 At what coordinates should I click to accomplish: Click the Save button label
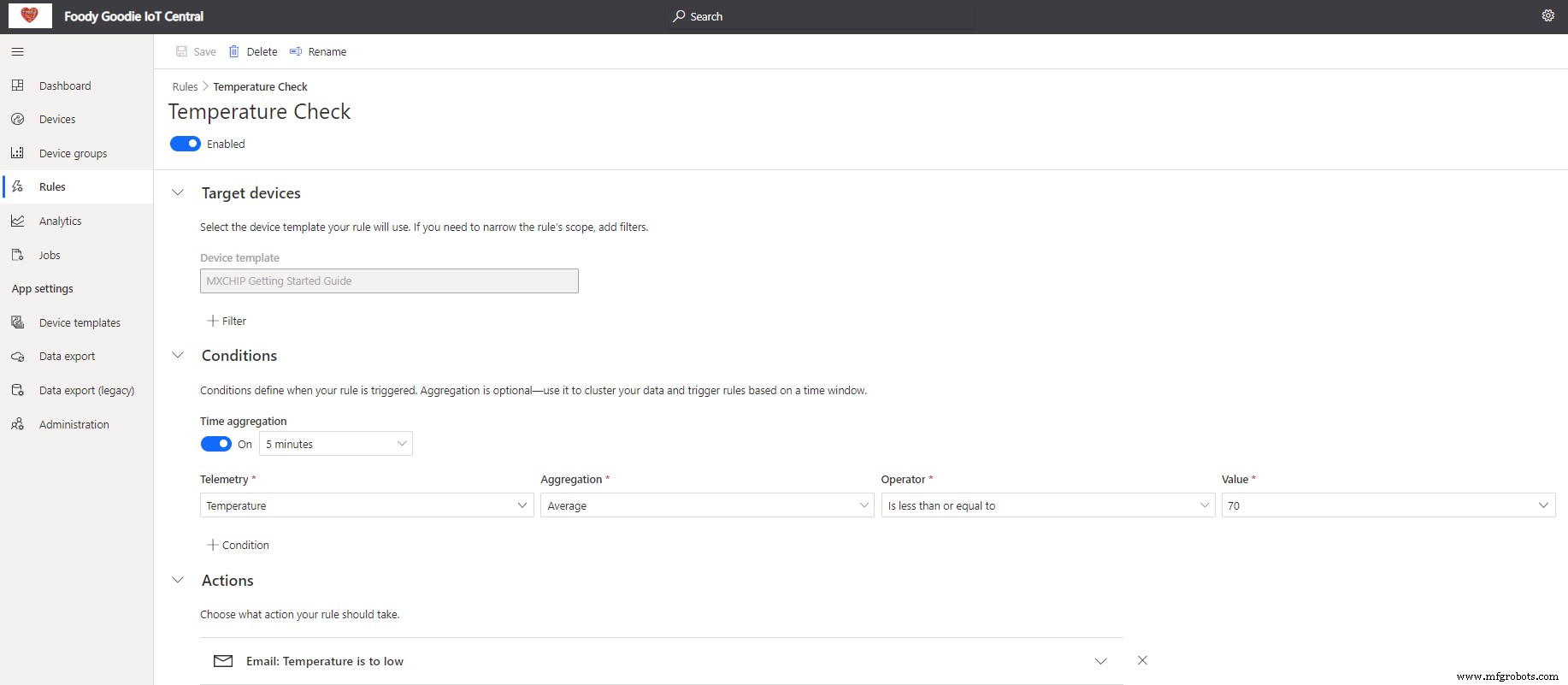click(x=205, y=52)
